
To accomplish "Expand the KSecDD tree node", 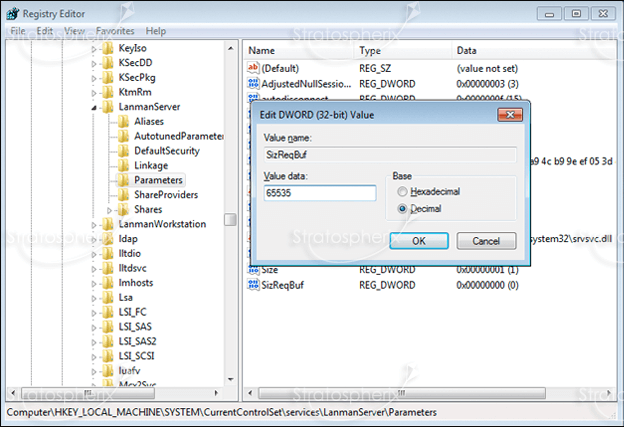I will (94, 64).
